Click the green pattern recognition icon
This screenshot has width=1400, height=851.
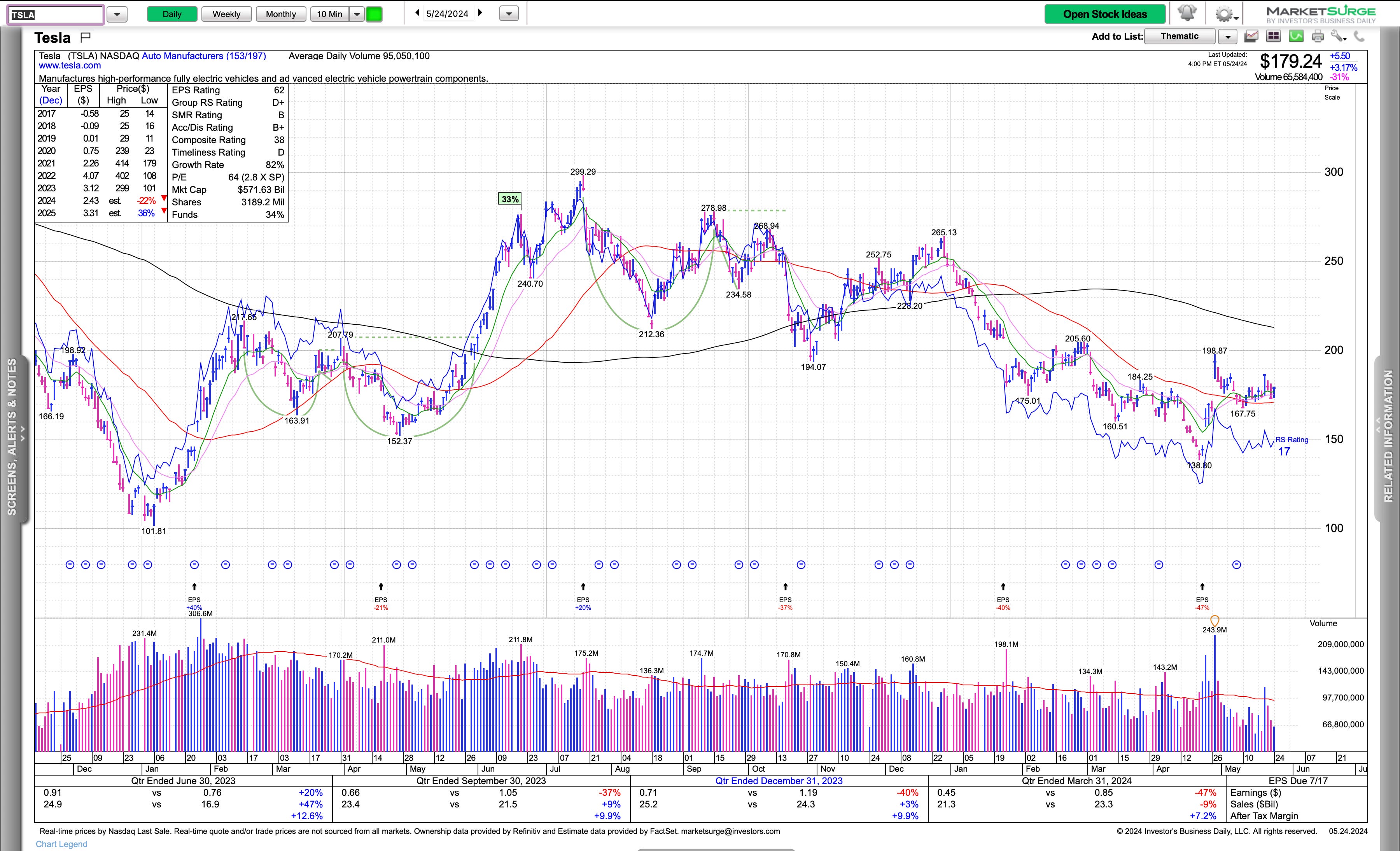1295,36
